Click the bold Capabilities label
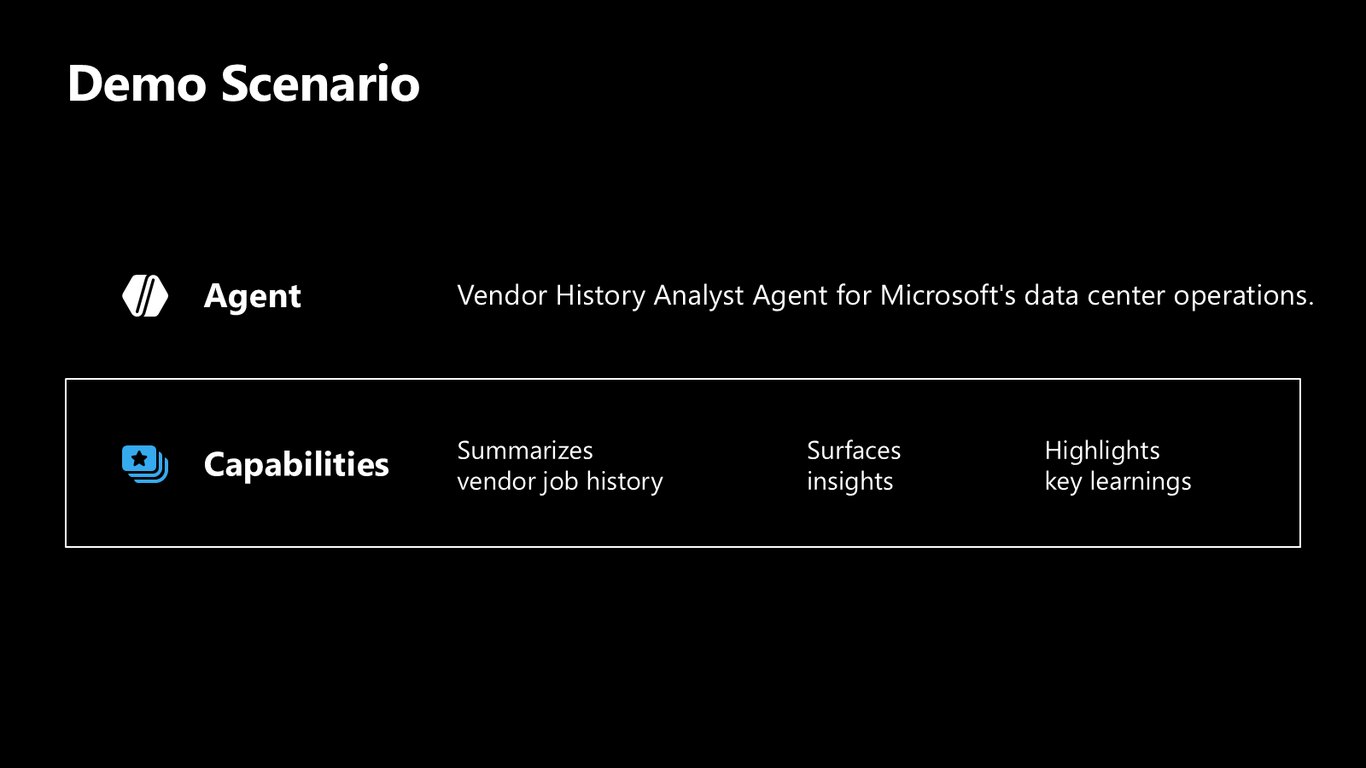 (296, 464)
